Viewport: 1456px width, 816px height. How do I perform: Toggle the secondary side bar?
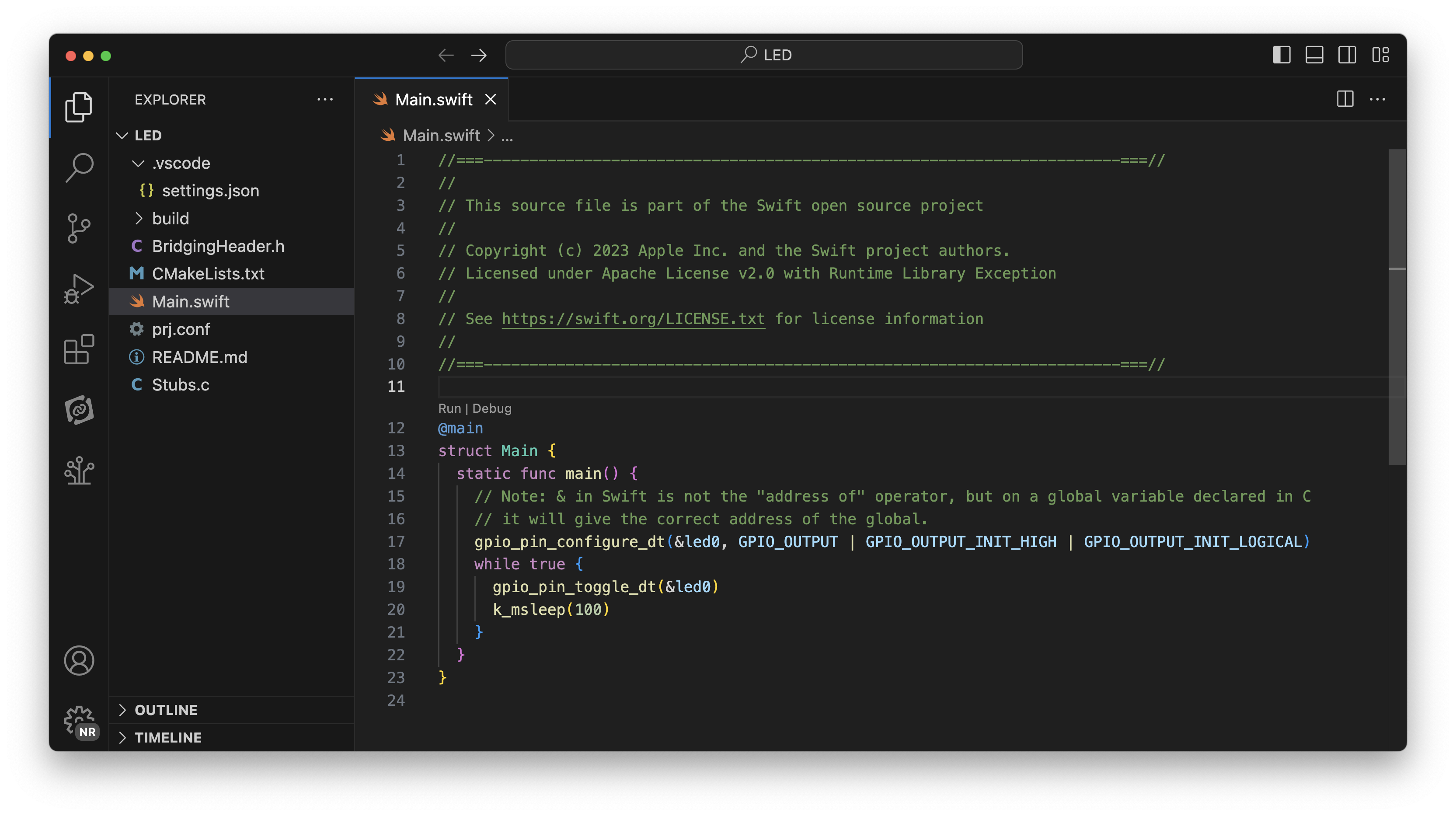(1347, 55)
